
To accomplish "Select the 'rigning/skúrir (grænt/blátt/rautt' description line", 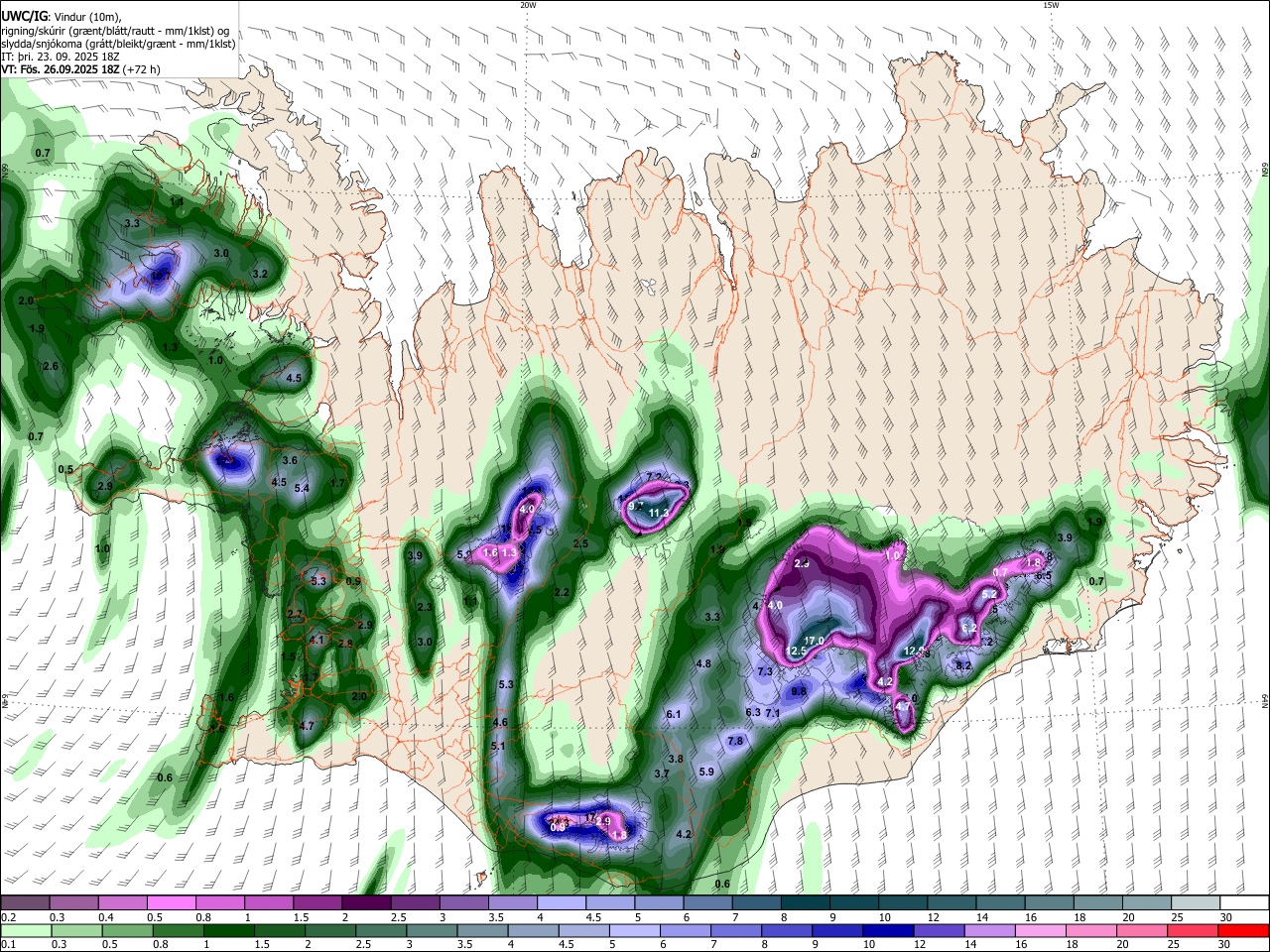I will pyautogui.click(x=115, y=30).
